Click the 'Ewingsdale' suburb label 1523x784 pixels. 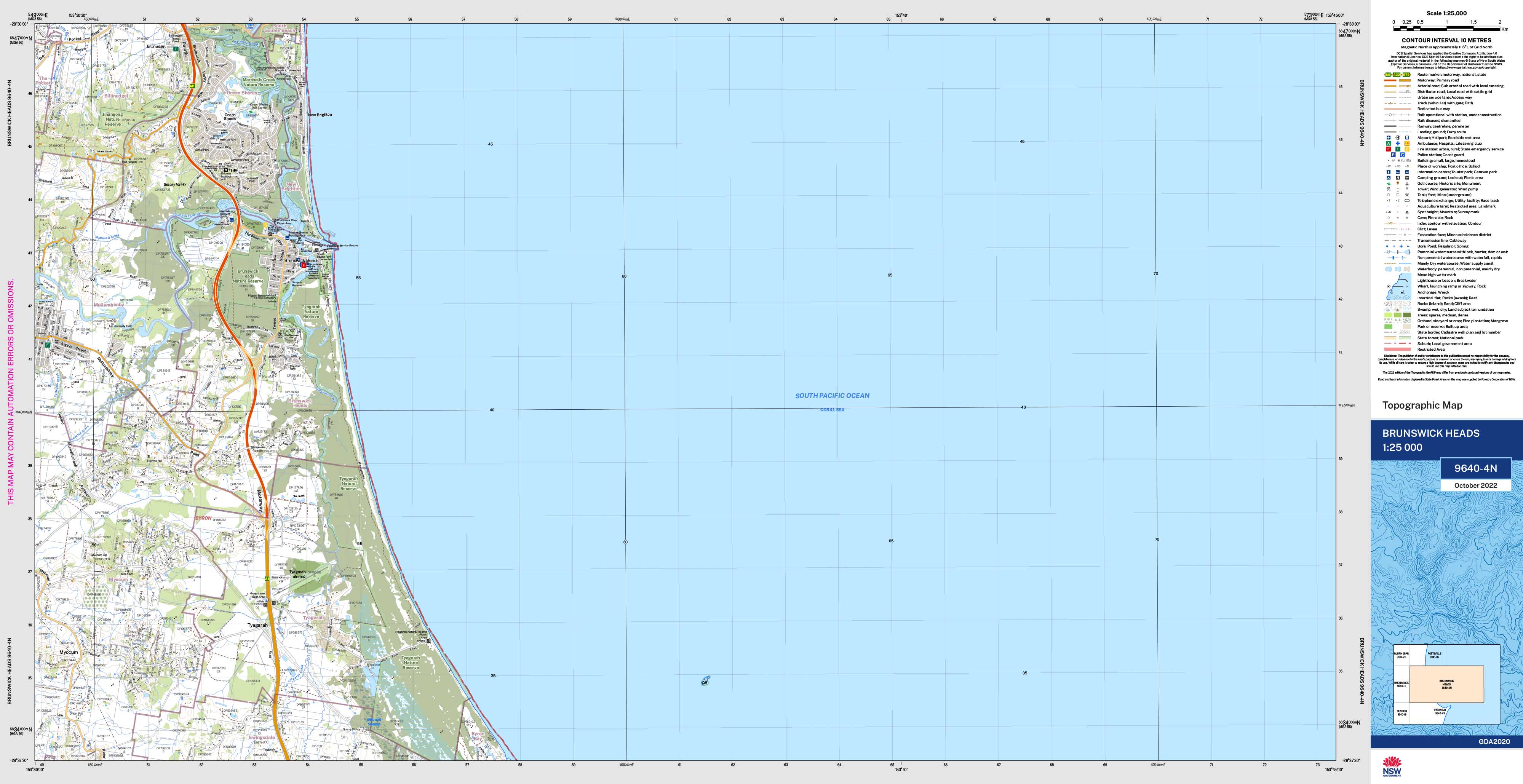click(262, 738)
